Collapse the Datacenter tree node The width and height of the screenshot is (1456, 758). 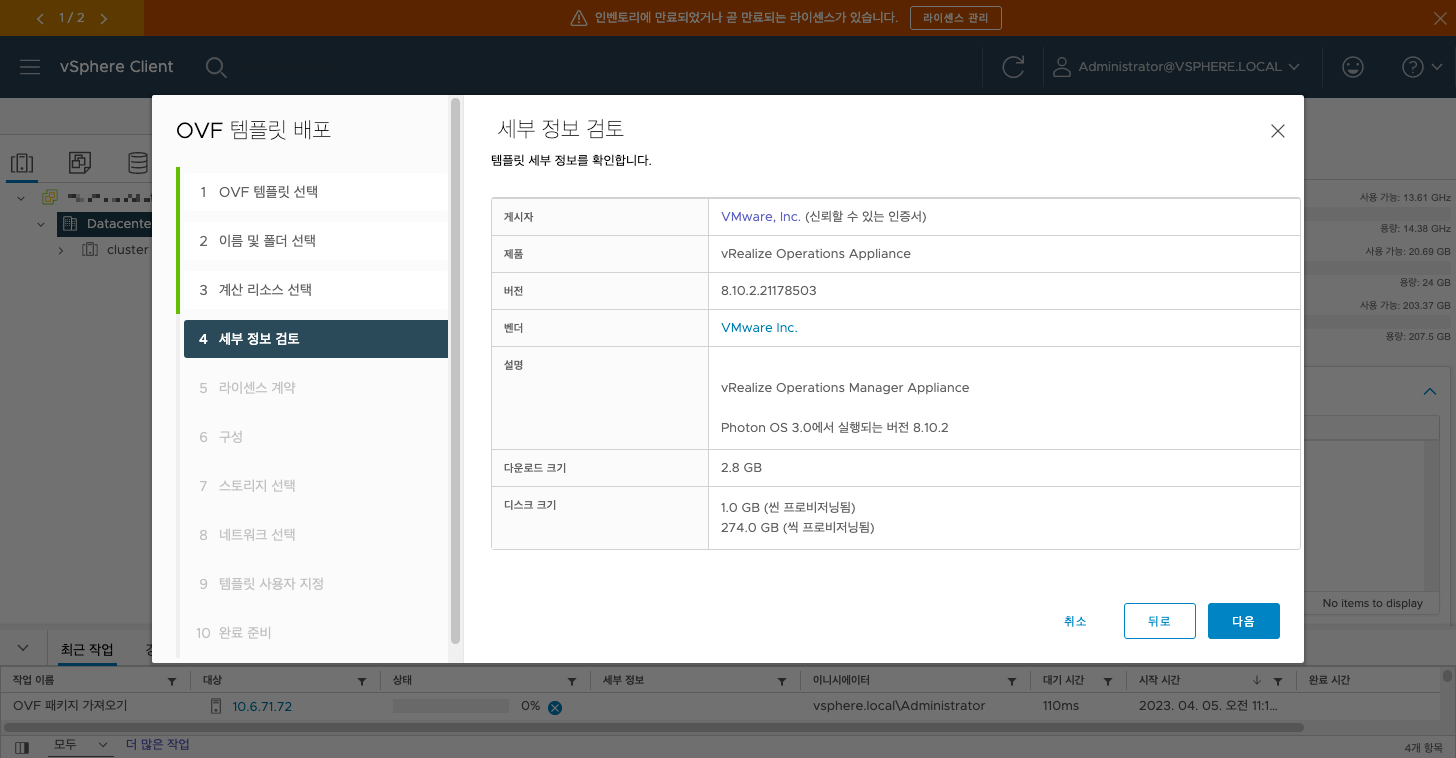click(41, 224)
